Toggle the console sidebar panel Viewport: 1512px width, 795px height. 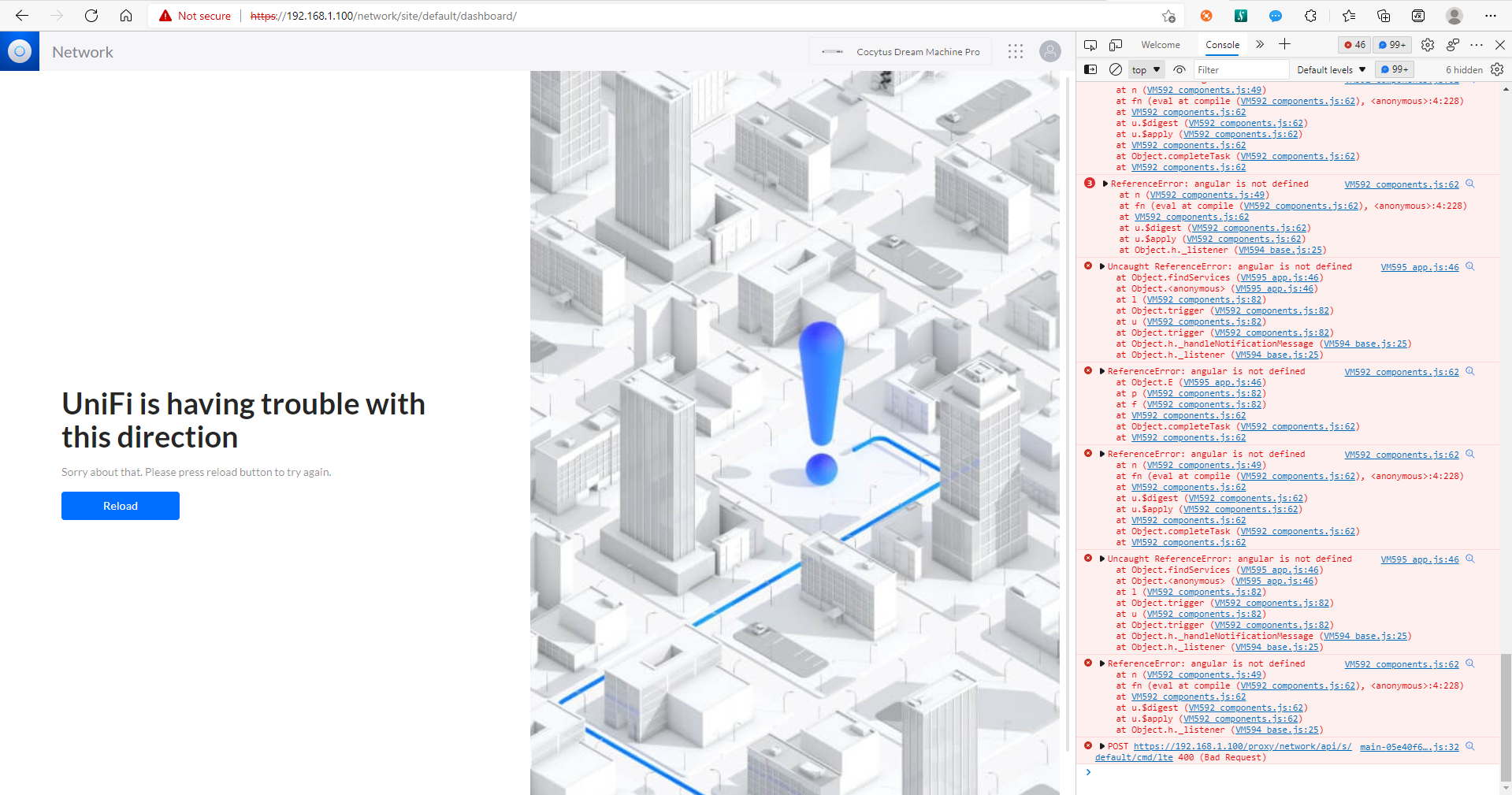pos(1090,69)
